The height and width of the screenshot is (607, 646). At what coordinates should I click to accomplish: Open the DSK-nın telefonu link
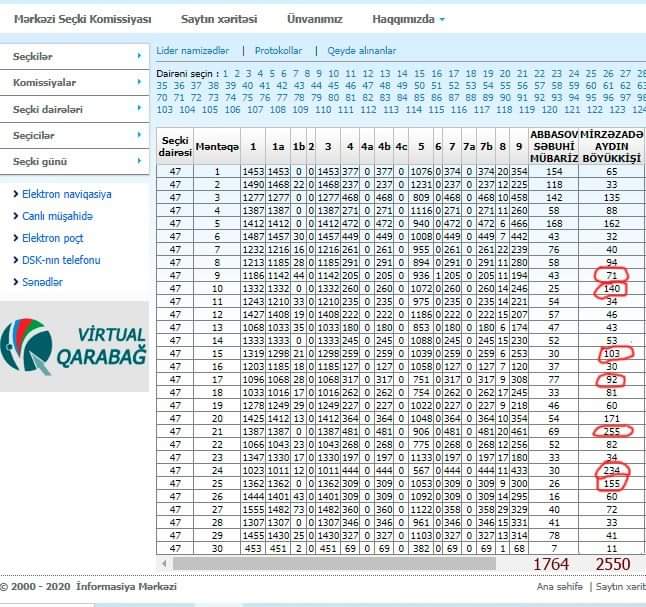[x=61, y=260]
